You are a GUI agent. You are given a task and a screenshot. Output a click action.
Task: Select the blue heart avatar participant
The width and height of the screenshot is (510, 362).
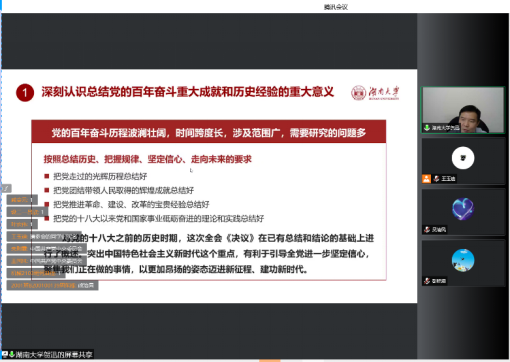[x=463, y=212]
